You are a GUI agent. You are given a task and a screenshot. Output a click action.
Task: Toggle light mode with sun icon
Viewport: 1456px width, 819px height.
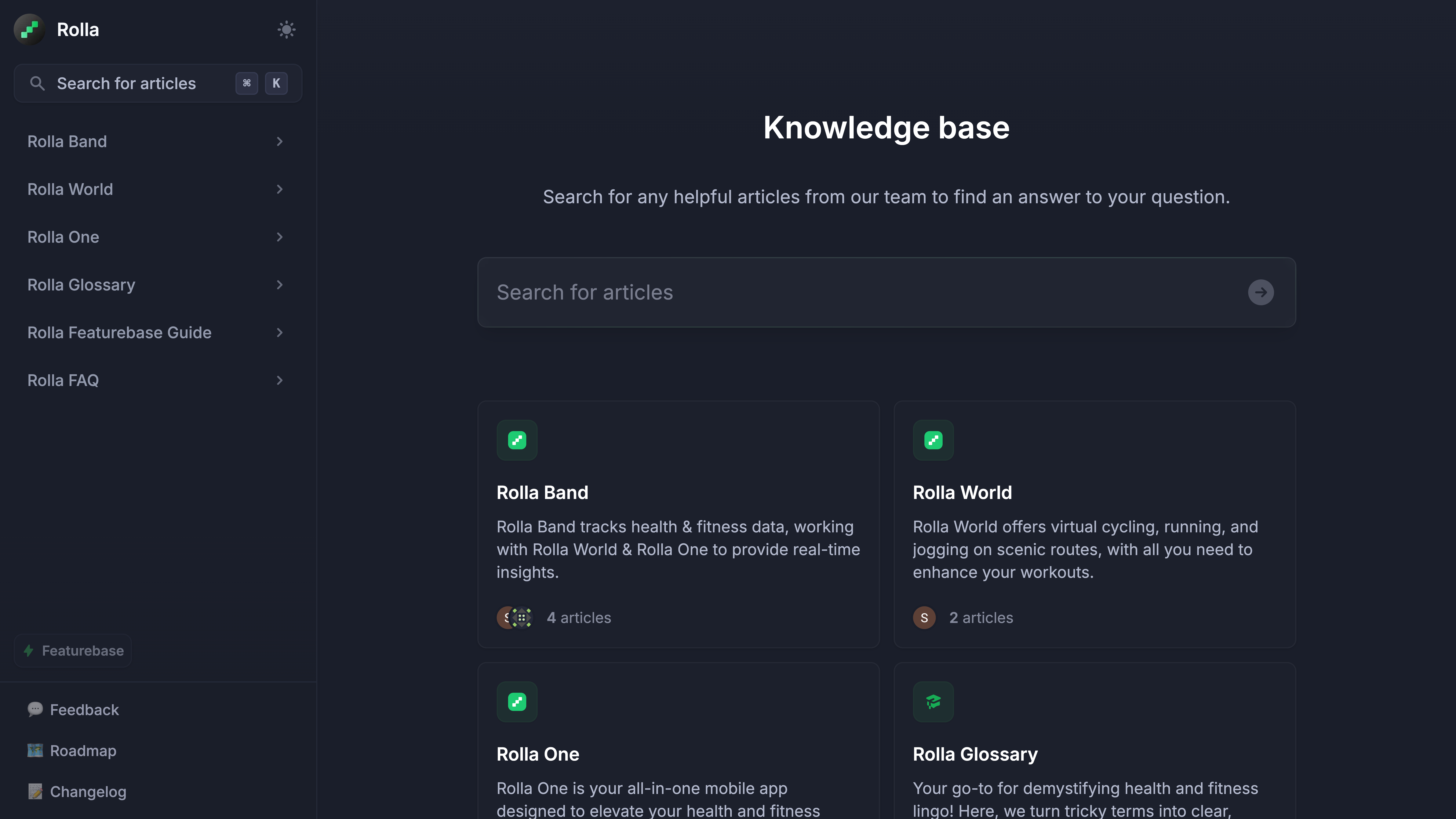tap(287, 29)
